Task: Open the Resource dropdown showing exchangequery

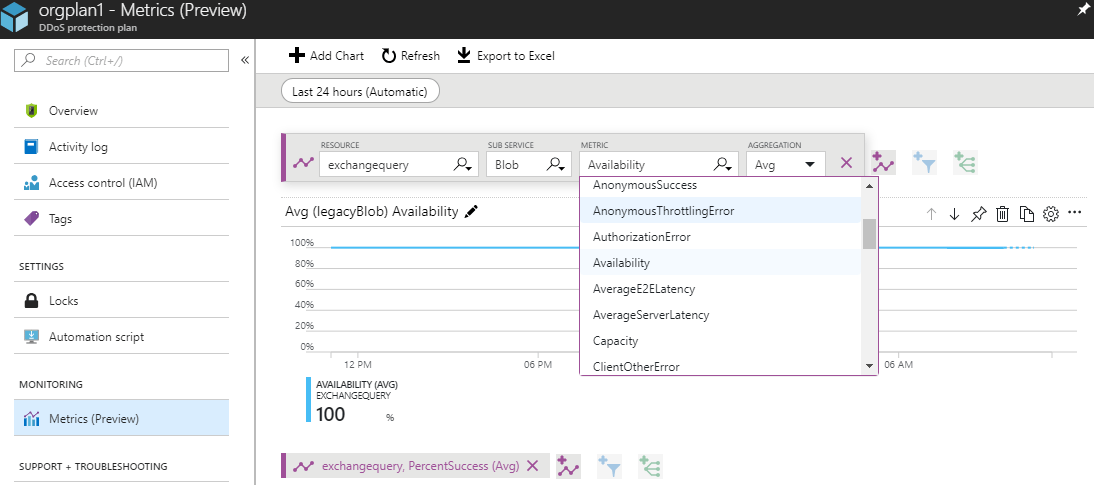Action: (x=399, y=165)
